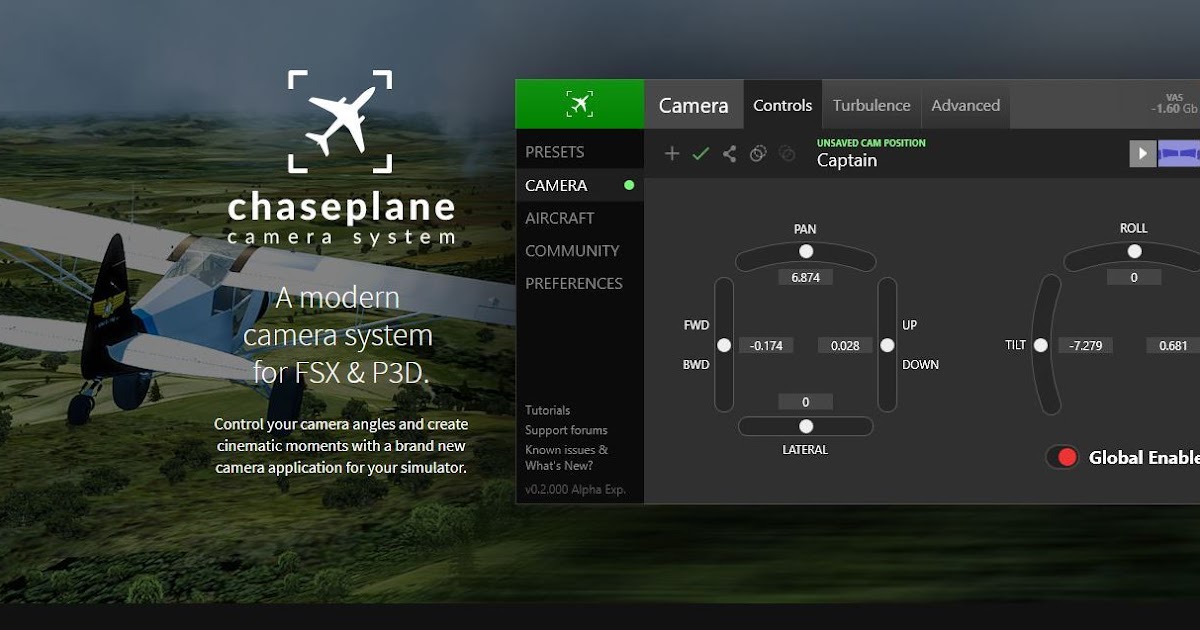Viewport: 1200px width, 630px height.
Task: Toggle the UNSAVED CAM POSITION indicator
Action: 870,143
